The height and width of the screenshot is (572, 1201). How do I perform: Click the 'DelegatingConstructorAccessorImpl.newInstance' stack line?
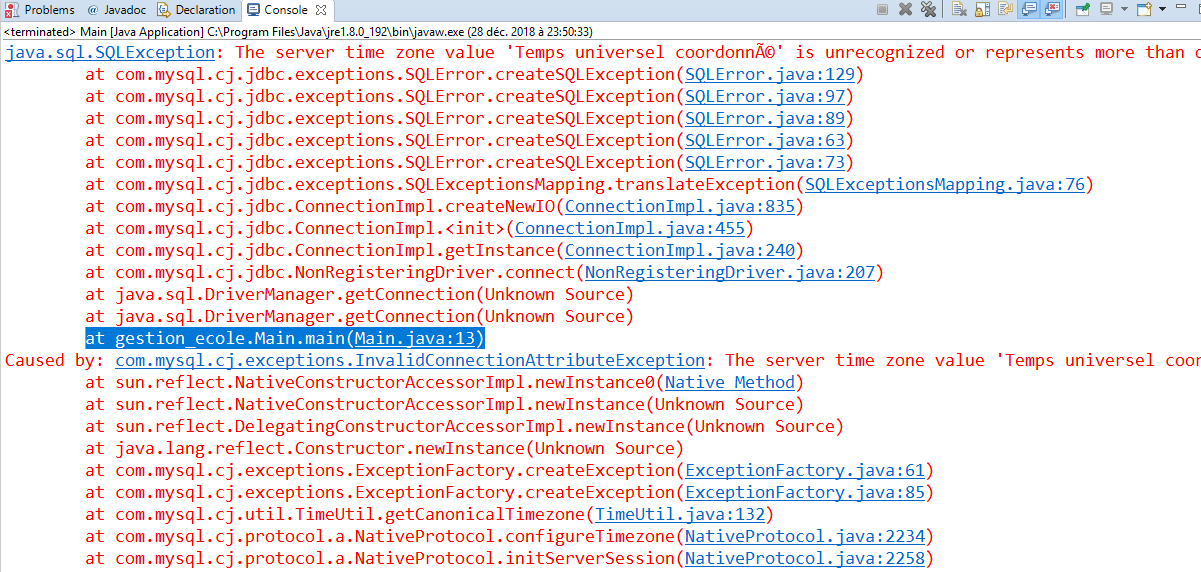click(465, 426)
